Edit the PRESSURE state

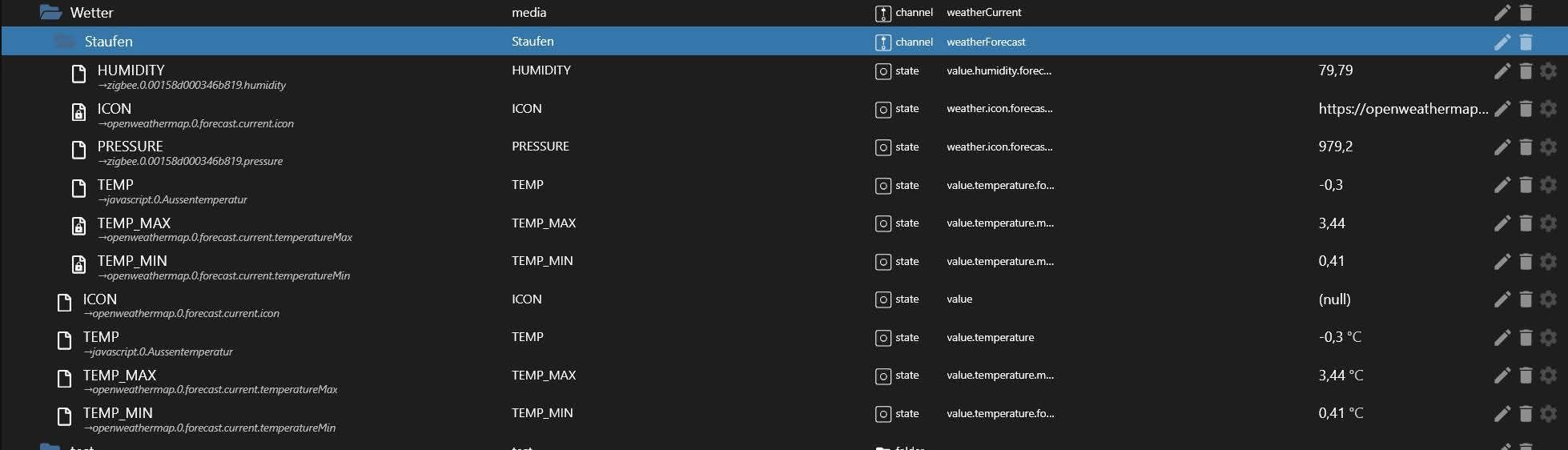tap(1502, 147)
